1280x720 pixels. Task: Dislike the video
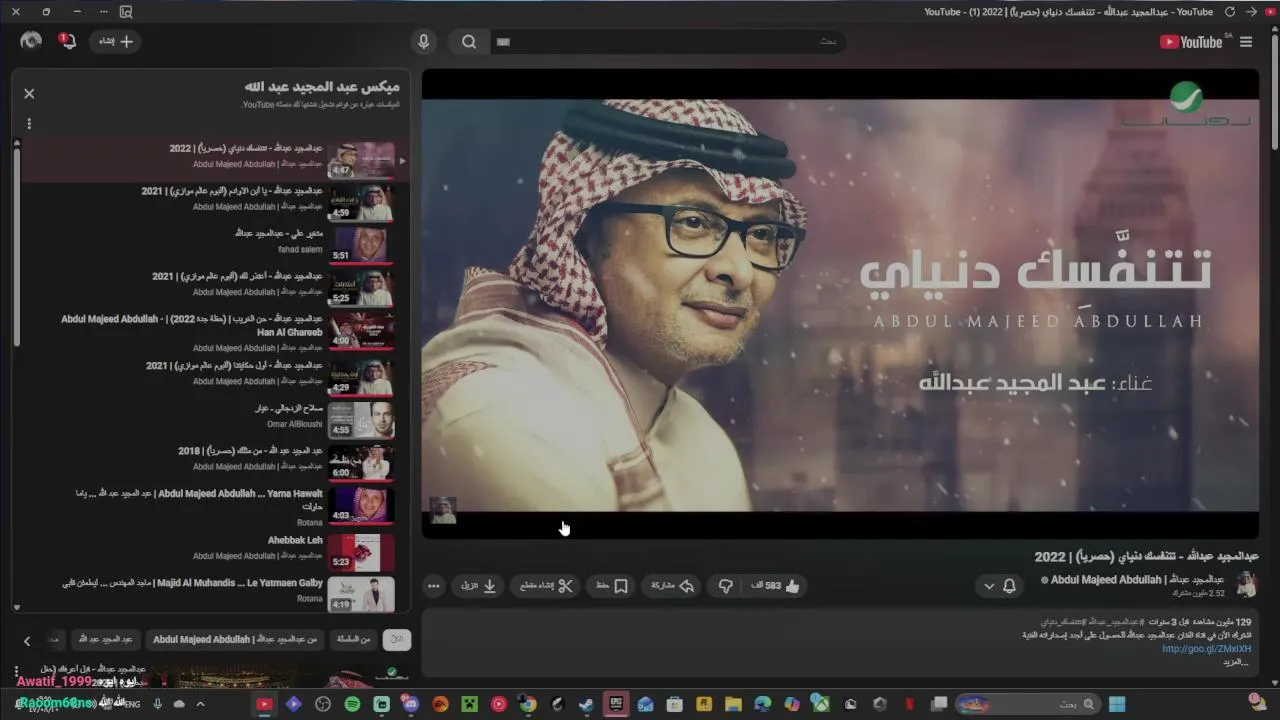[x=726, y=586]
